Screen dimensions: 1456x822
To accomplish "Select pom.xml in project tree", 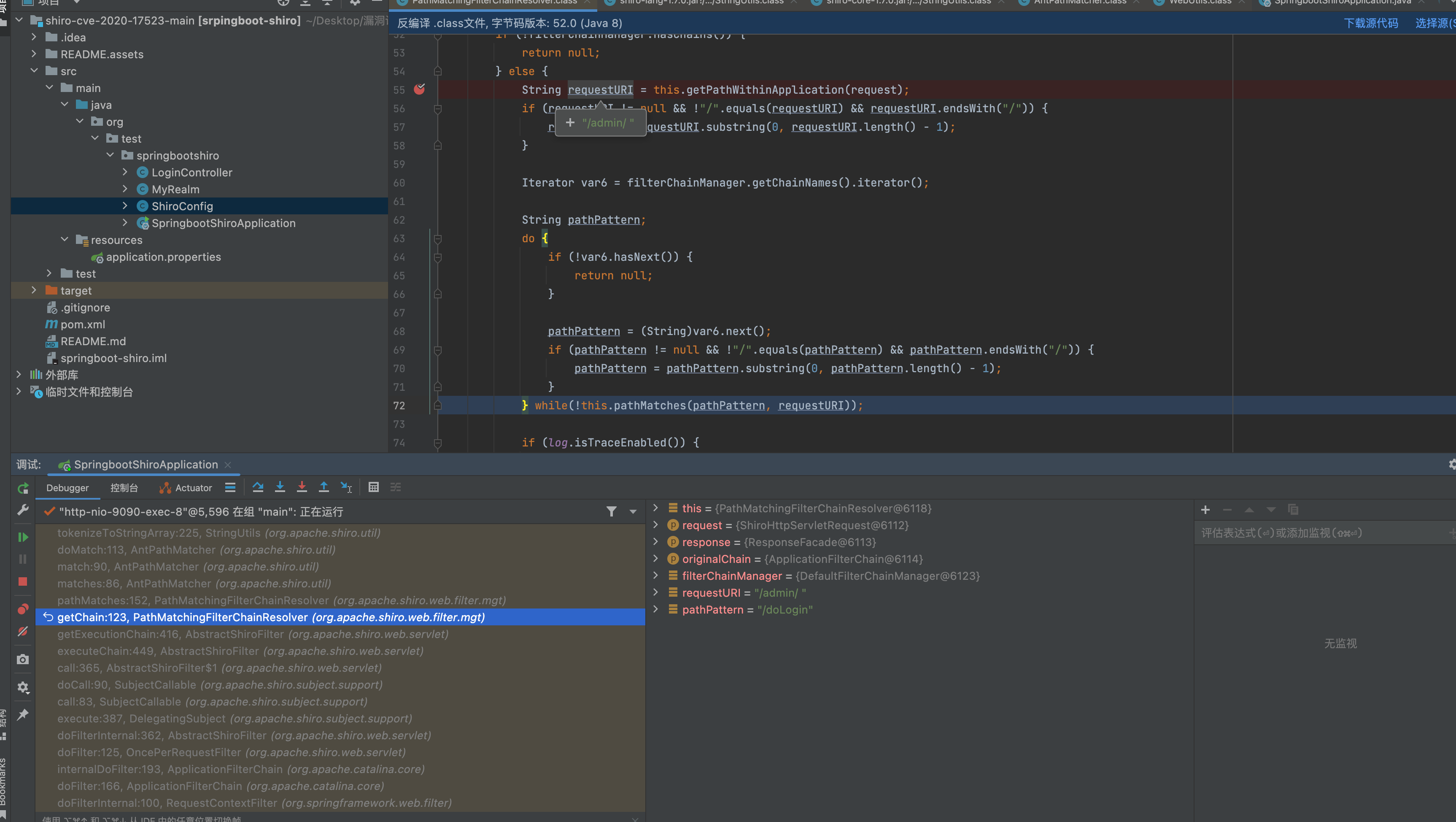I will [x=83, y=324].
